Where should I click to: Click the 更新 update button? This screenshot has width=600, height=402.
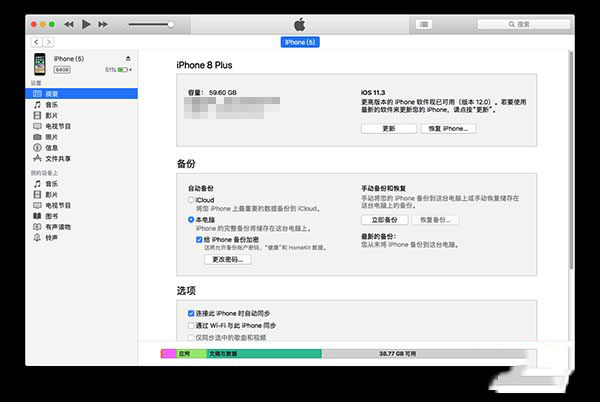389,129
